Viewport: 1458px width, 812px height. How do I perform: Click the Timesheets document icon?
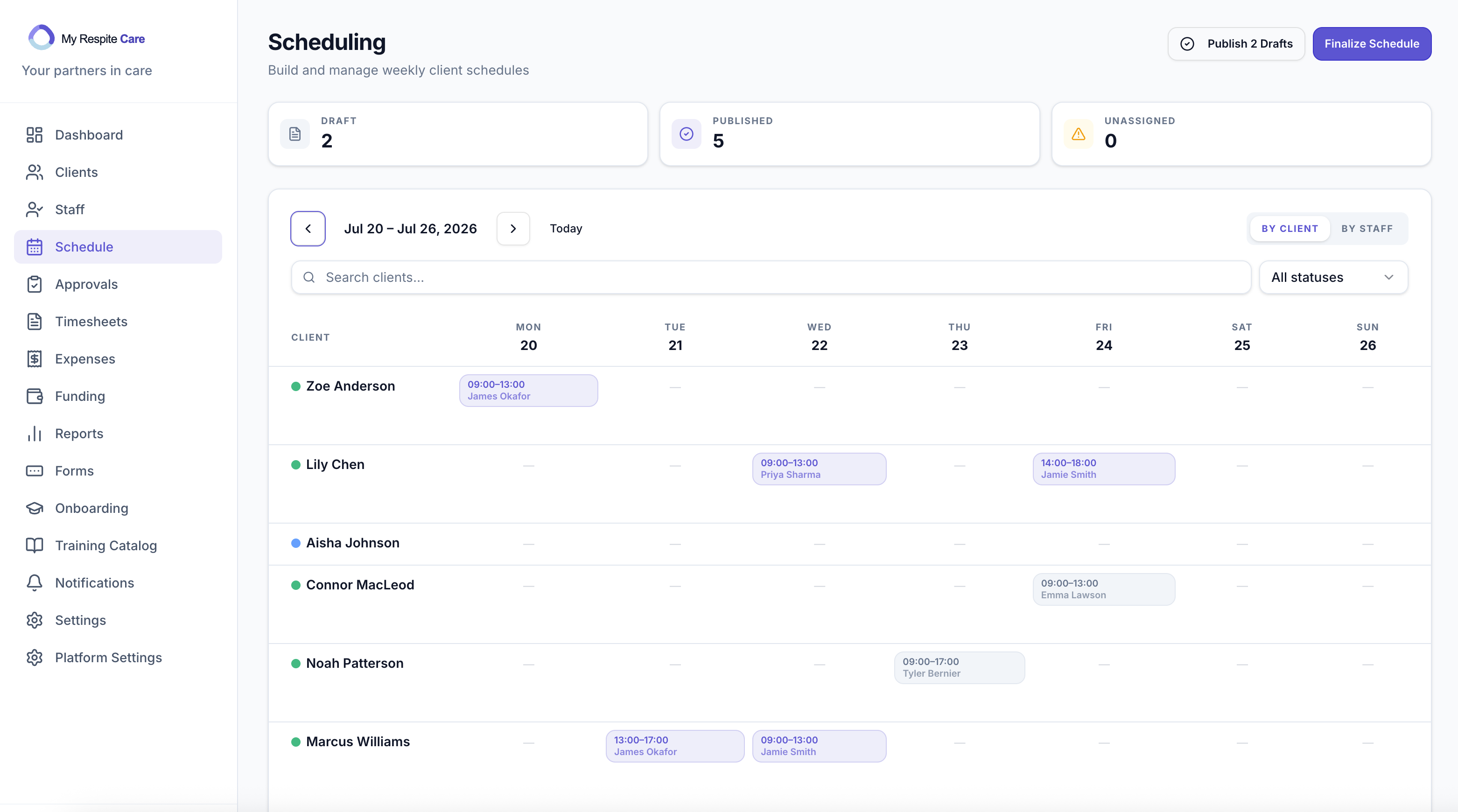click(35, 322)
